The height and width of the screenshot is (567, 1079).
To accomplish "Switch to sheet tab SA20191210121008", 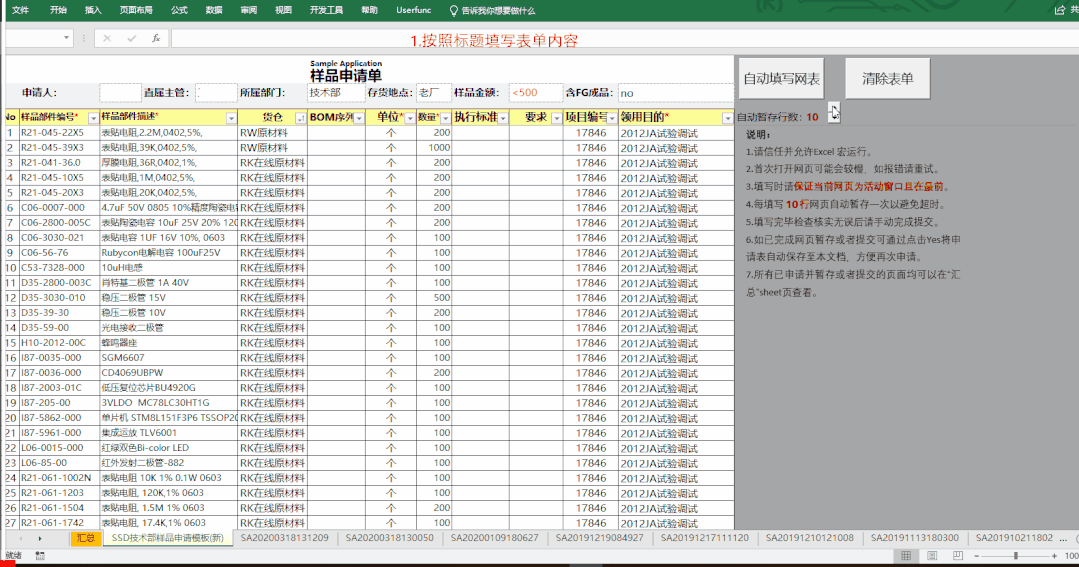I will coord(810,538).
